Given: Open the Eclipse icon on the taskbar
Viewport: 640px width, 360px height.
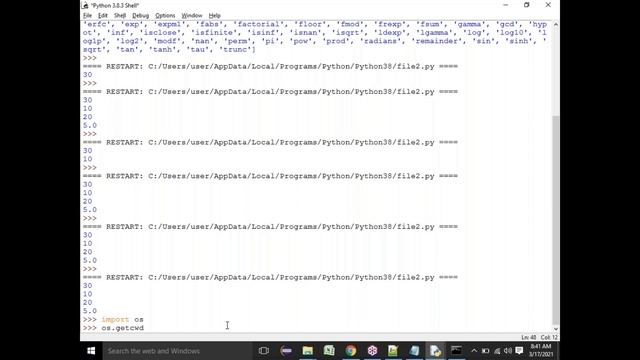Looking at the screenshot, I should click(286, 351).
